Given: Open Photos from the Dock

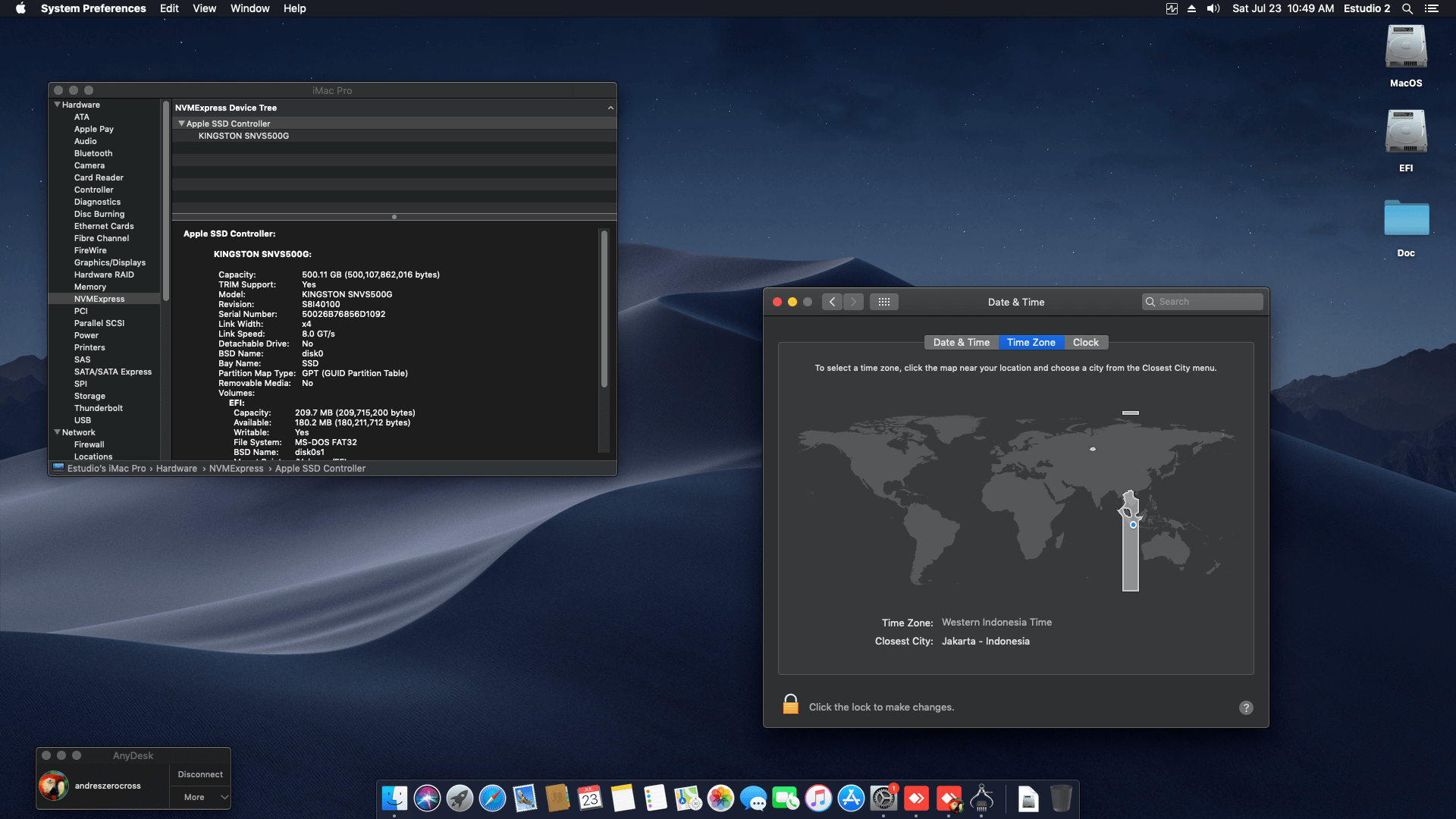Looking at the screenshot, I should [720, 798].
